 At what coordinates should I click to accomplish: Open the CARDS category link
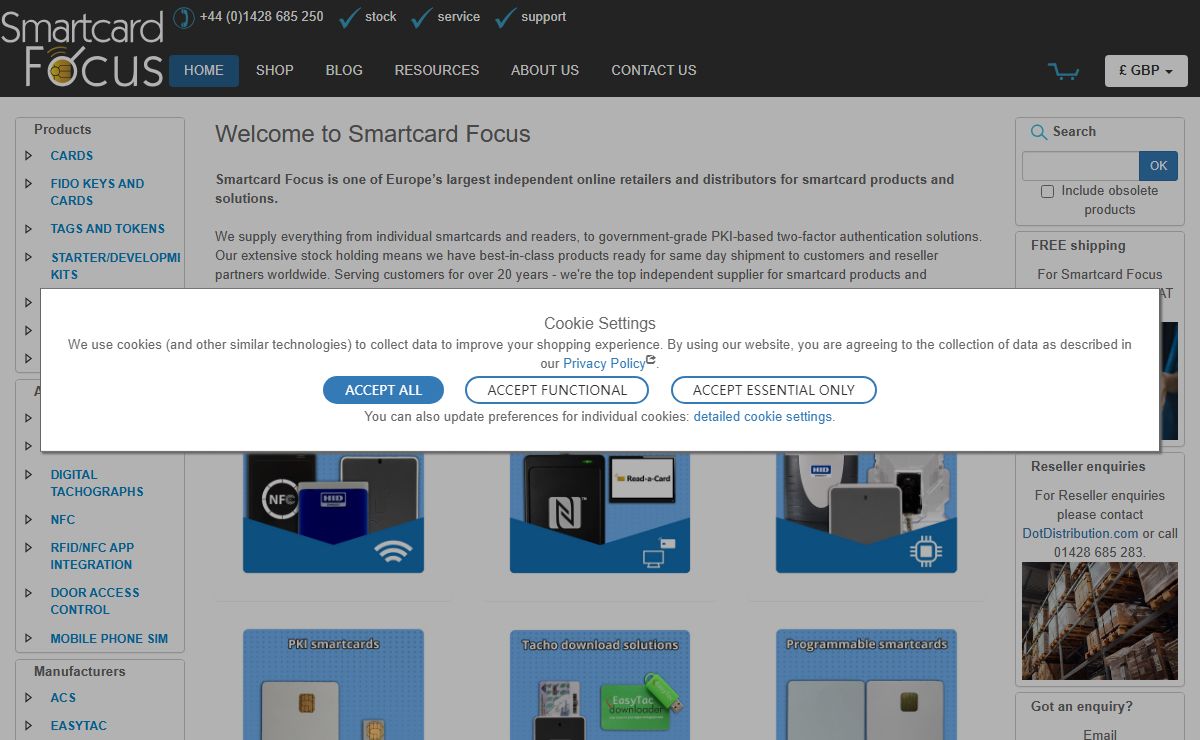coord(72,156)
